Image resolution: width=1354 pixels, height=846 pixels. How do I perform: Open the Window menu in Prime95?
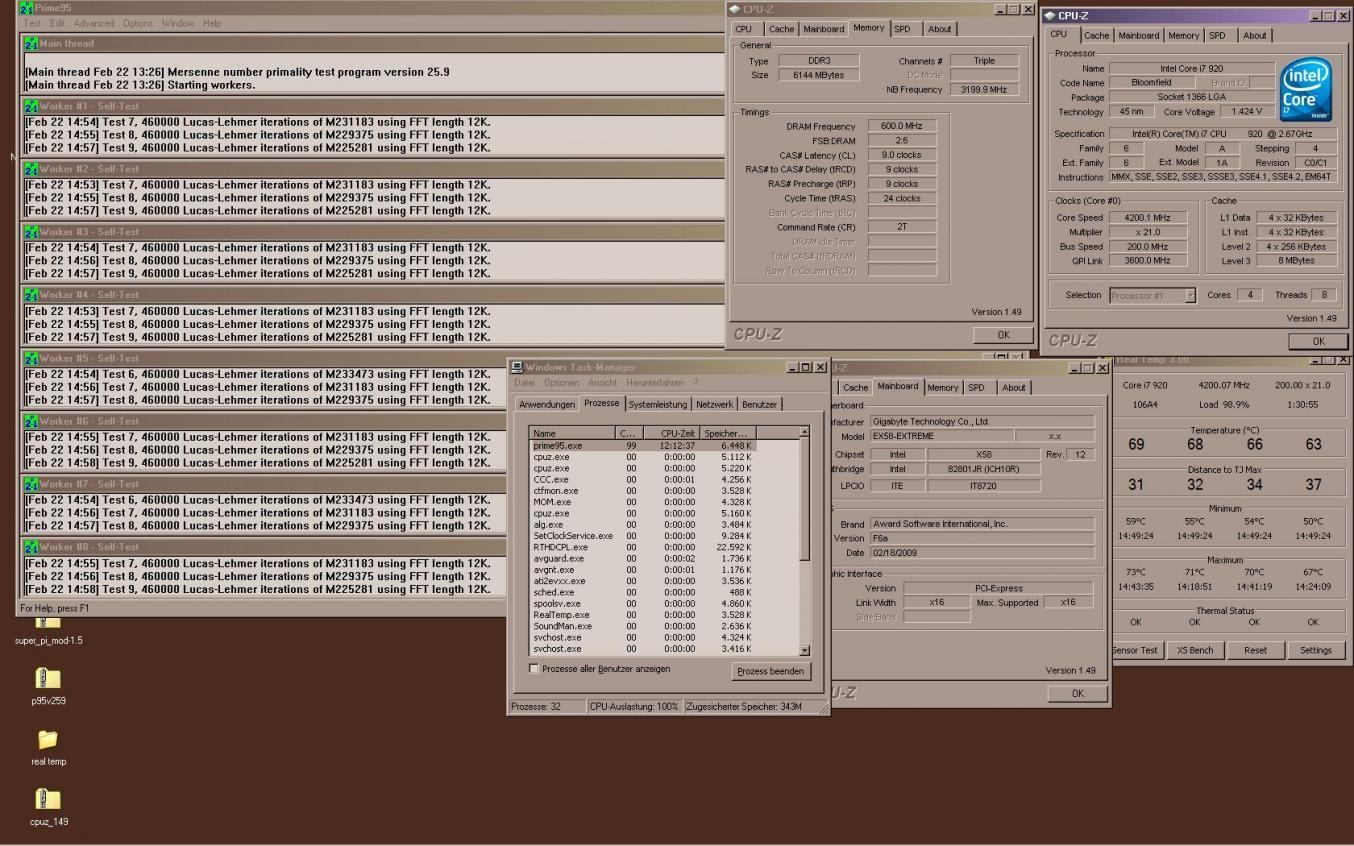tap(178, 23)
